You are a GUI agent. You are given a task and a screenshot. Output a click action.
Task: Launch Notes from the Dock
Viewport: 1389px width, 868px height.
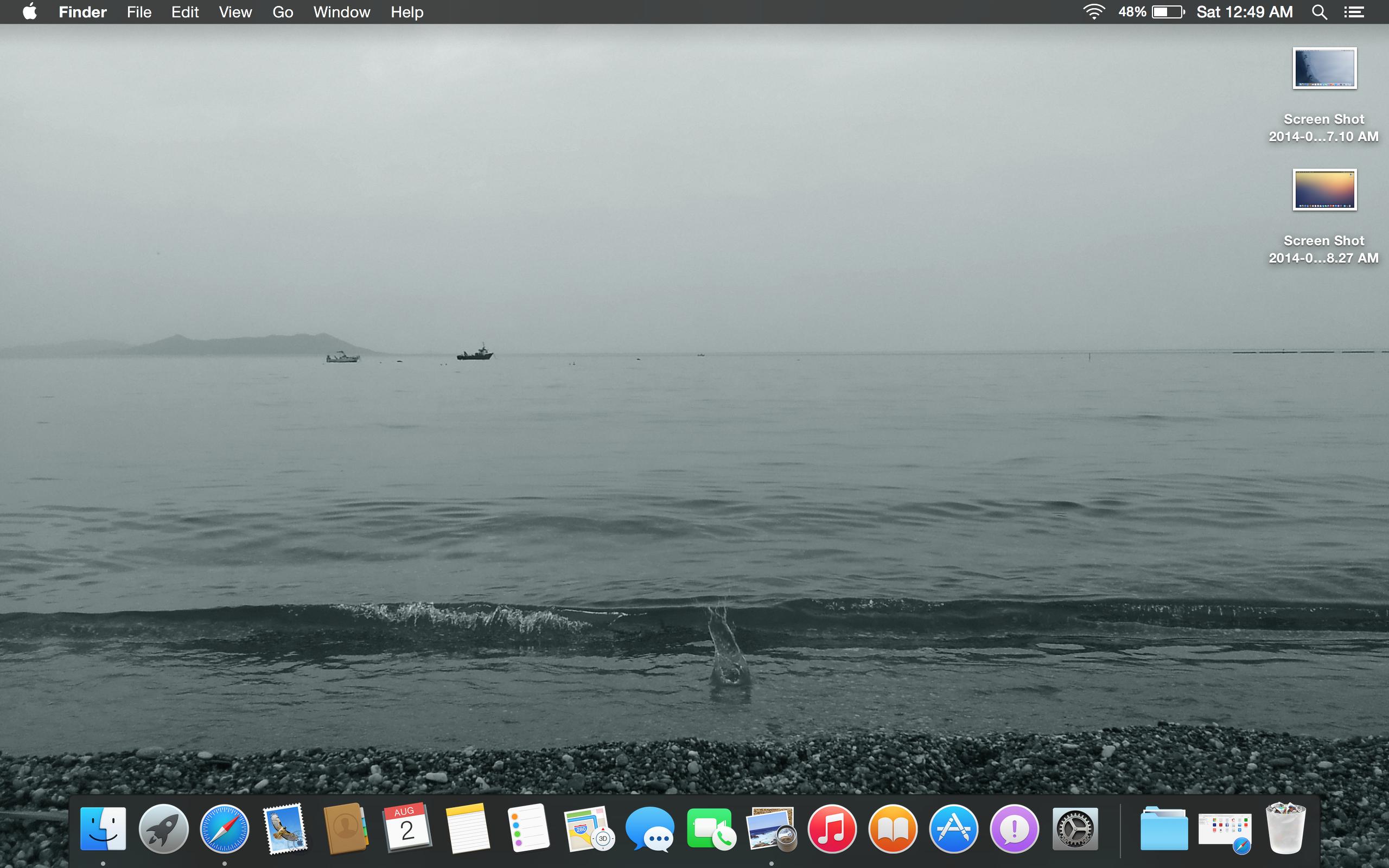pos(468,829)
